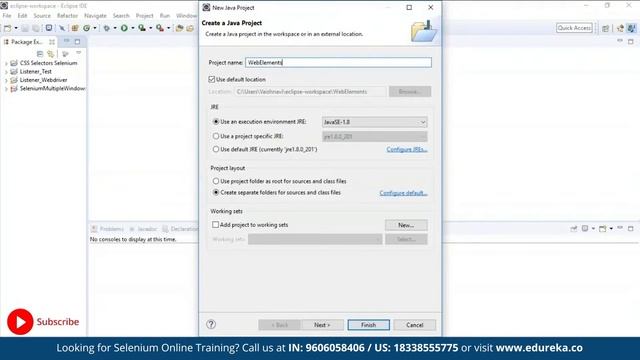Open the Package Explorer view menu arrow
This screenshot has width=640, height=360.
coord(78,53)
